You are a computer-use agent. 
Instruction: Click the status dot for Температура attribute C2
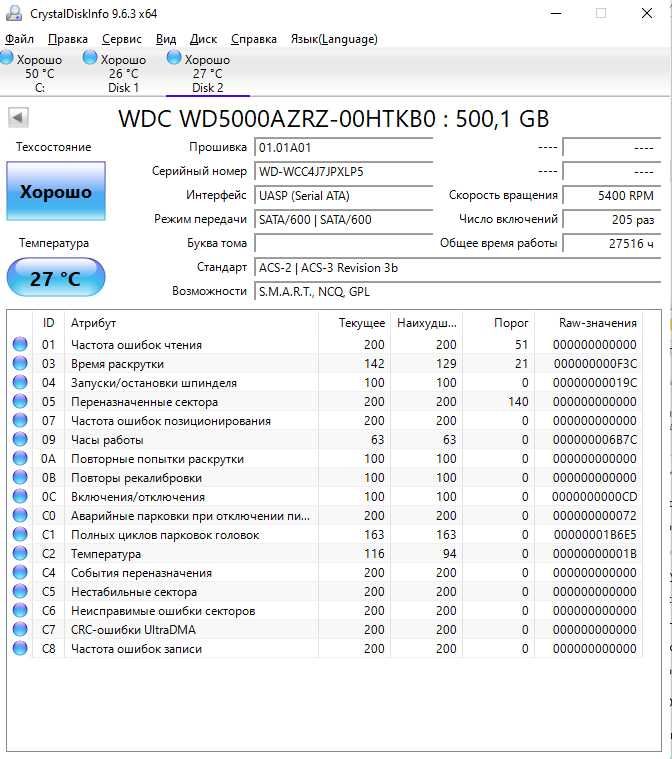[20, 553]
